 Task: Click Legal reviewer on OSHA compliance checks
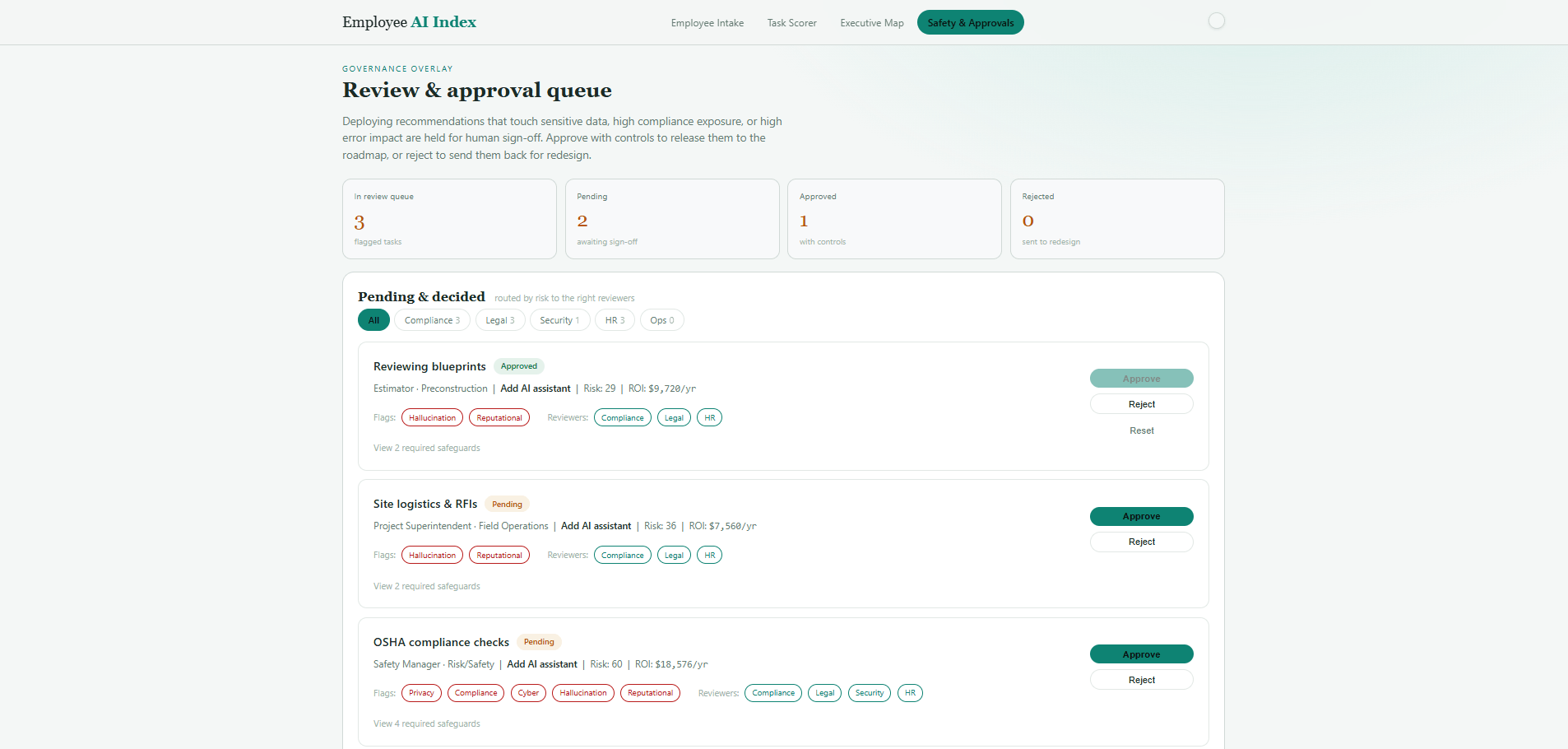coord(824,693)
